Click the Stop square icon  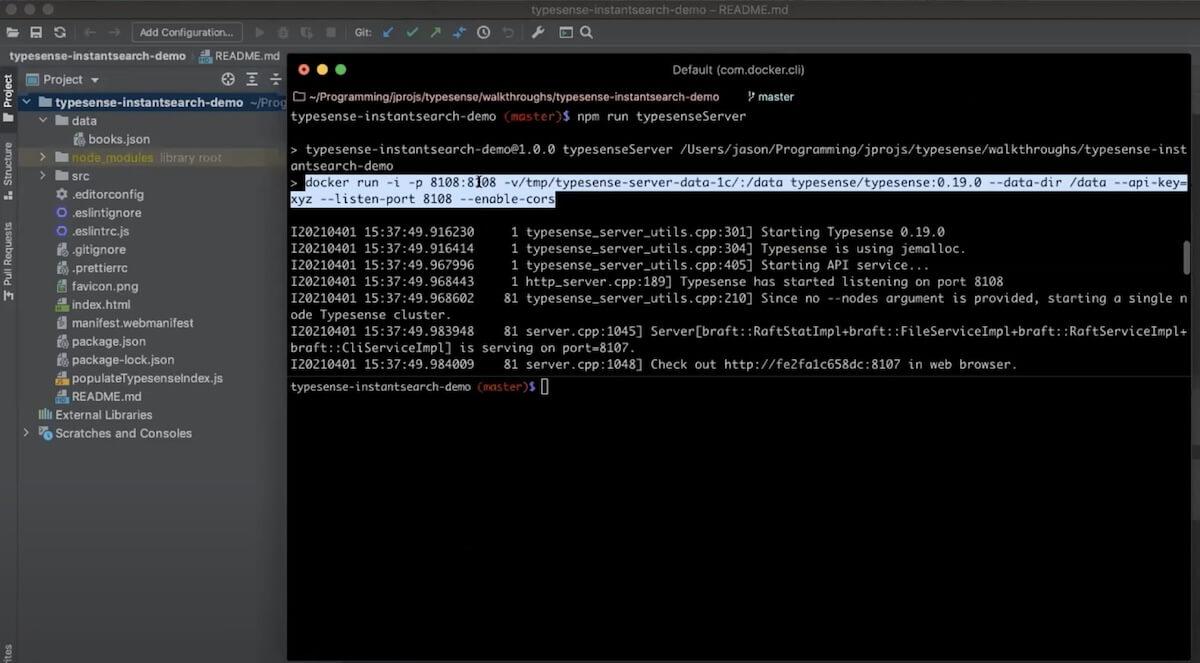tap(331, 32)
